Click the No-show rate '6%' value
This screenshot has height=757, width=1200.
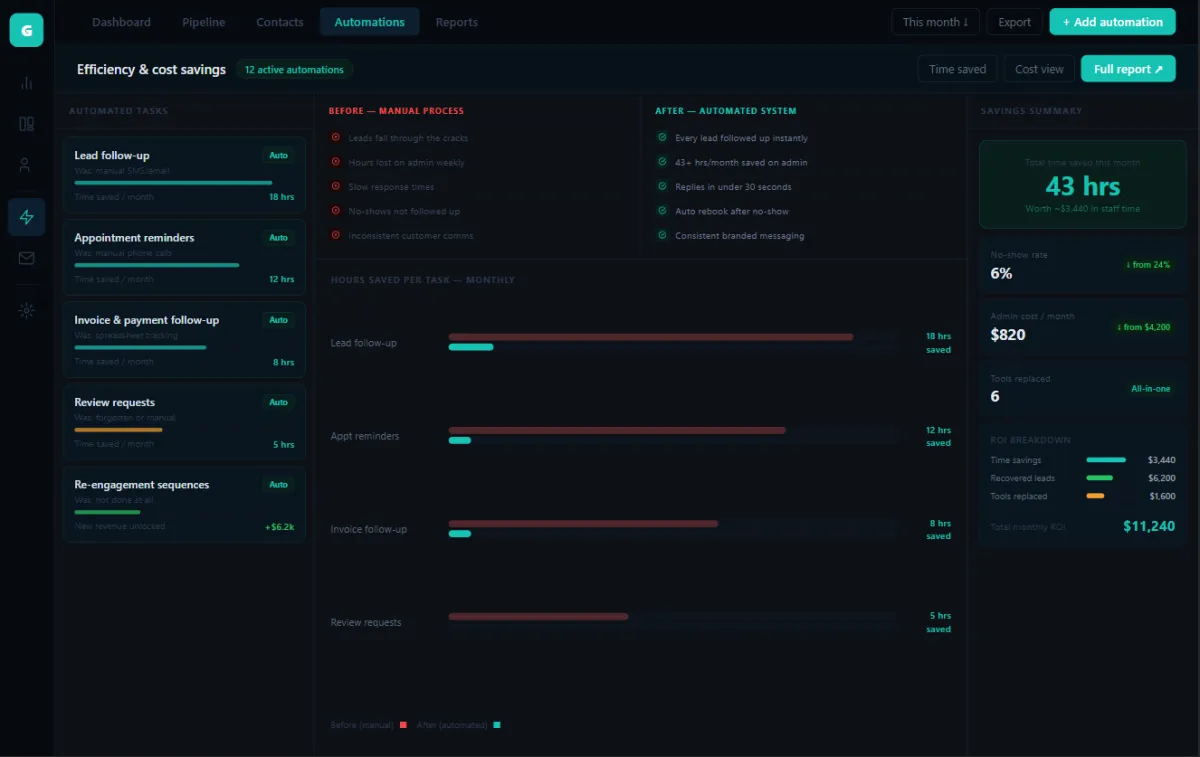[1001, 273]
